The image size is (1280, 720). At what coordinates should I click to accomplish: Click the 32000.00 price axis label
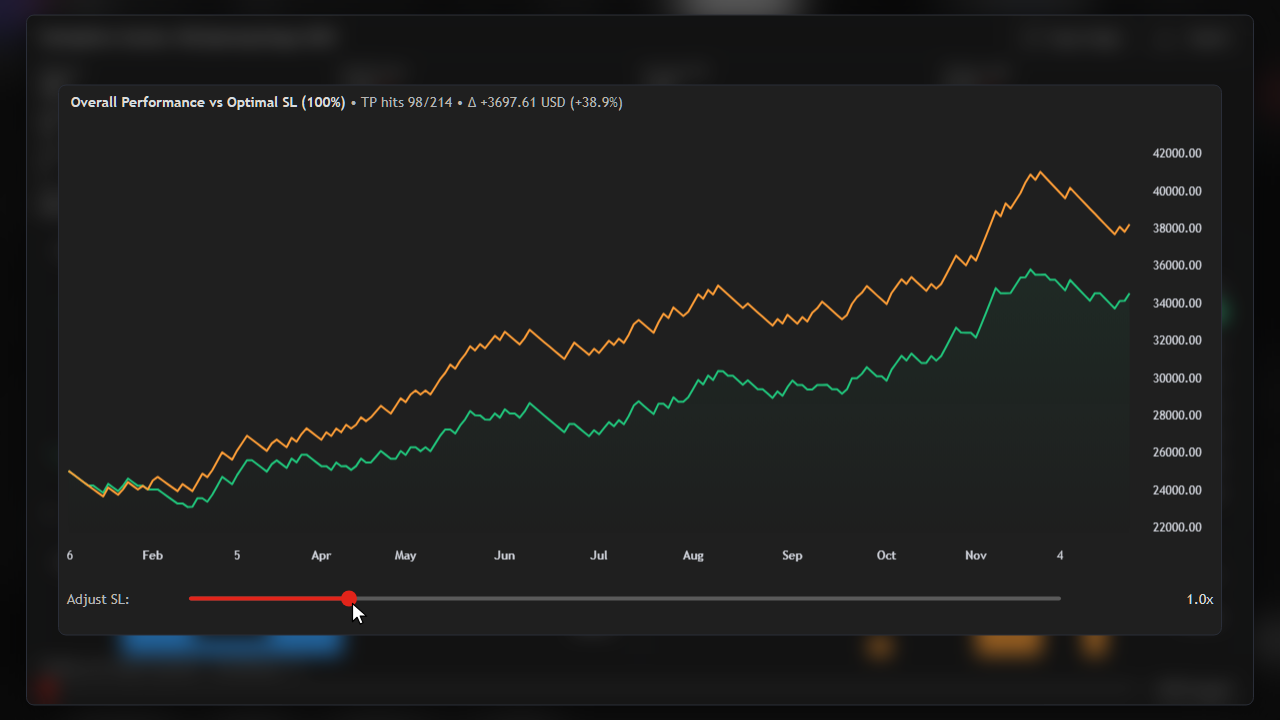(x=1177, y=340)
